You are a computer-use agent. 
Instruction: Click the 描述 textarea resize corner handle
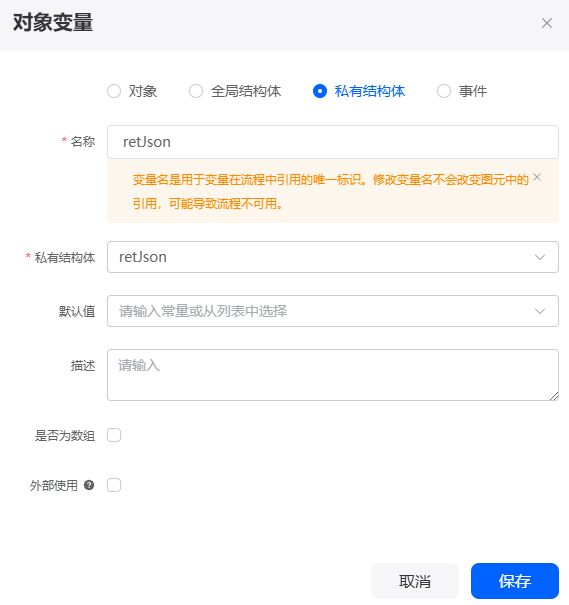tap(554, 396)
